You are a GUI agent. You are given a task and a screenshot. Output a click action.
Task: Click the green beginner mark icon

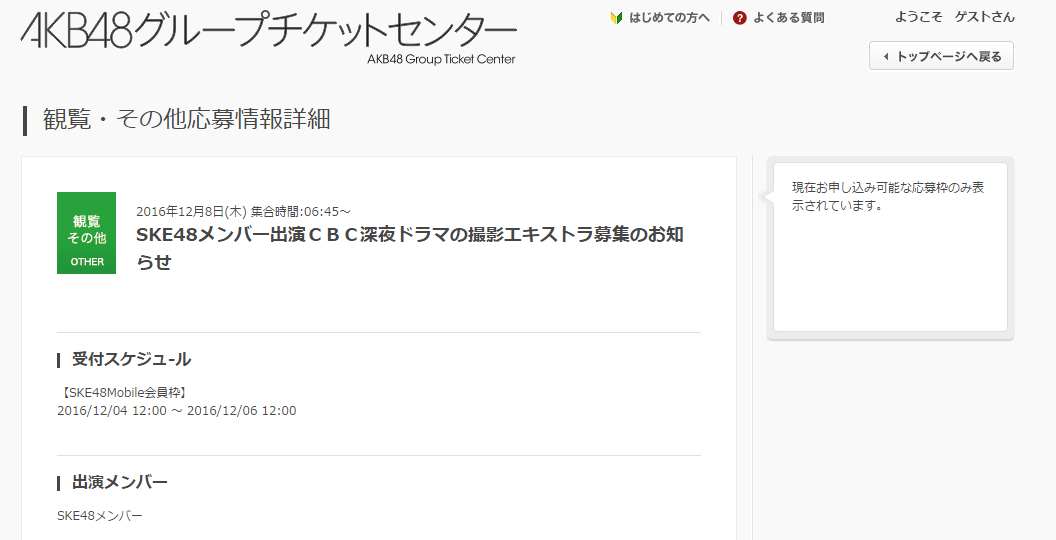pos(616,18)
